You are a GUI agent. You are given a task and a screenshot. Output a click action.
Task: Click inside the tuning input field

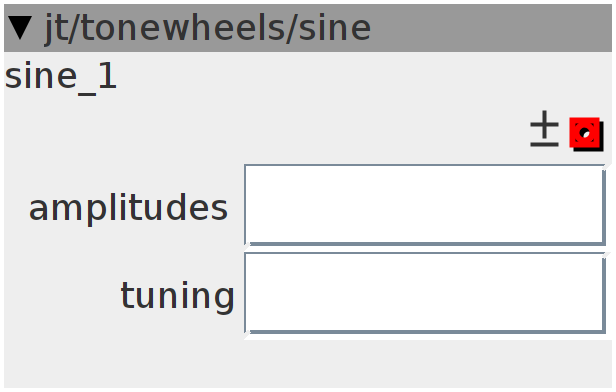(425, 293)
